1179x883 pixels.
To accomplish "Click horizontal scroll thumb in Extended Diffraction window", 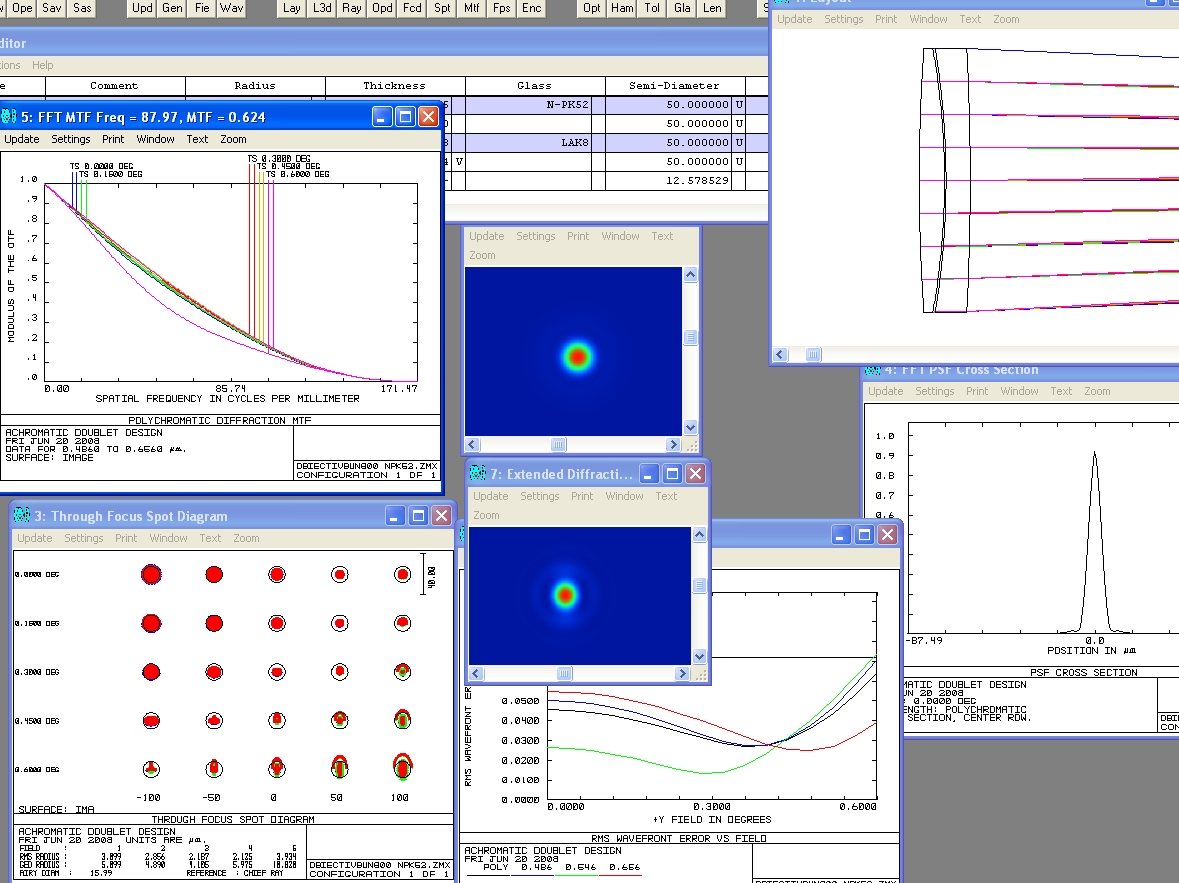I will (564, 674).
